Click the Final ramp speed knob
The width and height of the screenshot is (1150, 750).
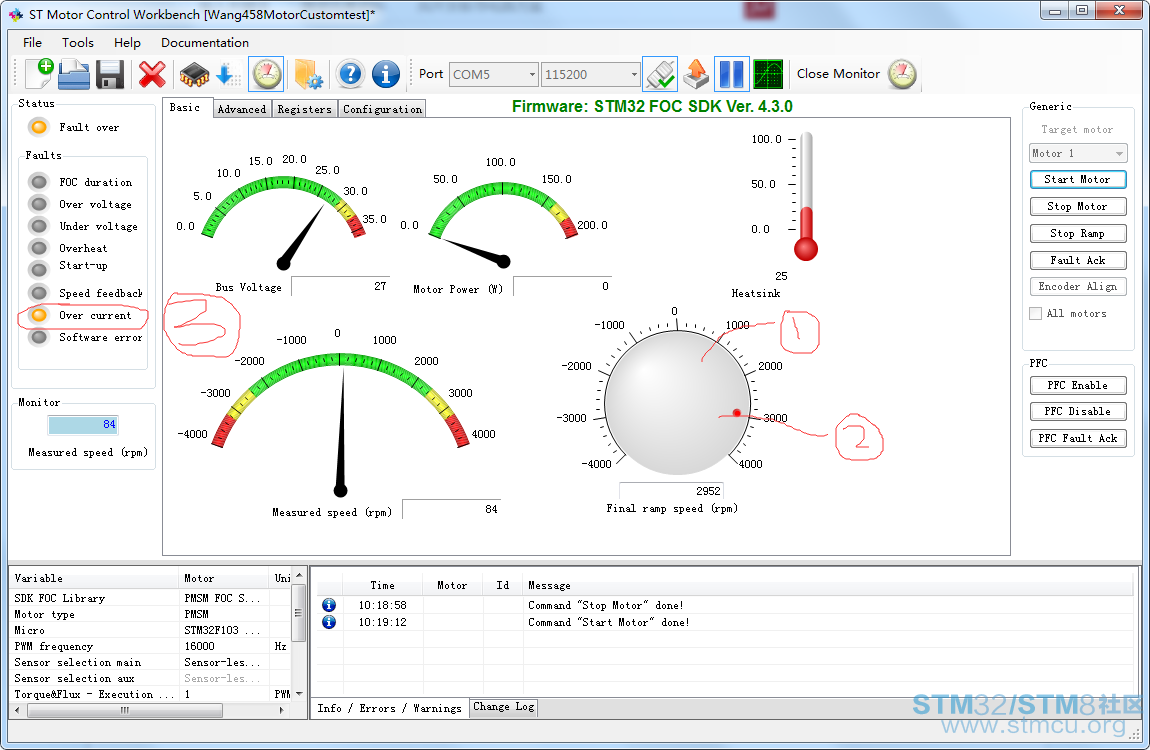pos(677,402)
